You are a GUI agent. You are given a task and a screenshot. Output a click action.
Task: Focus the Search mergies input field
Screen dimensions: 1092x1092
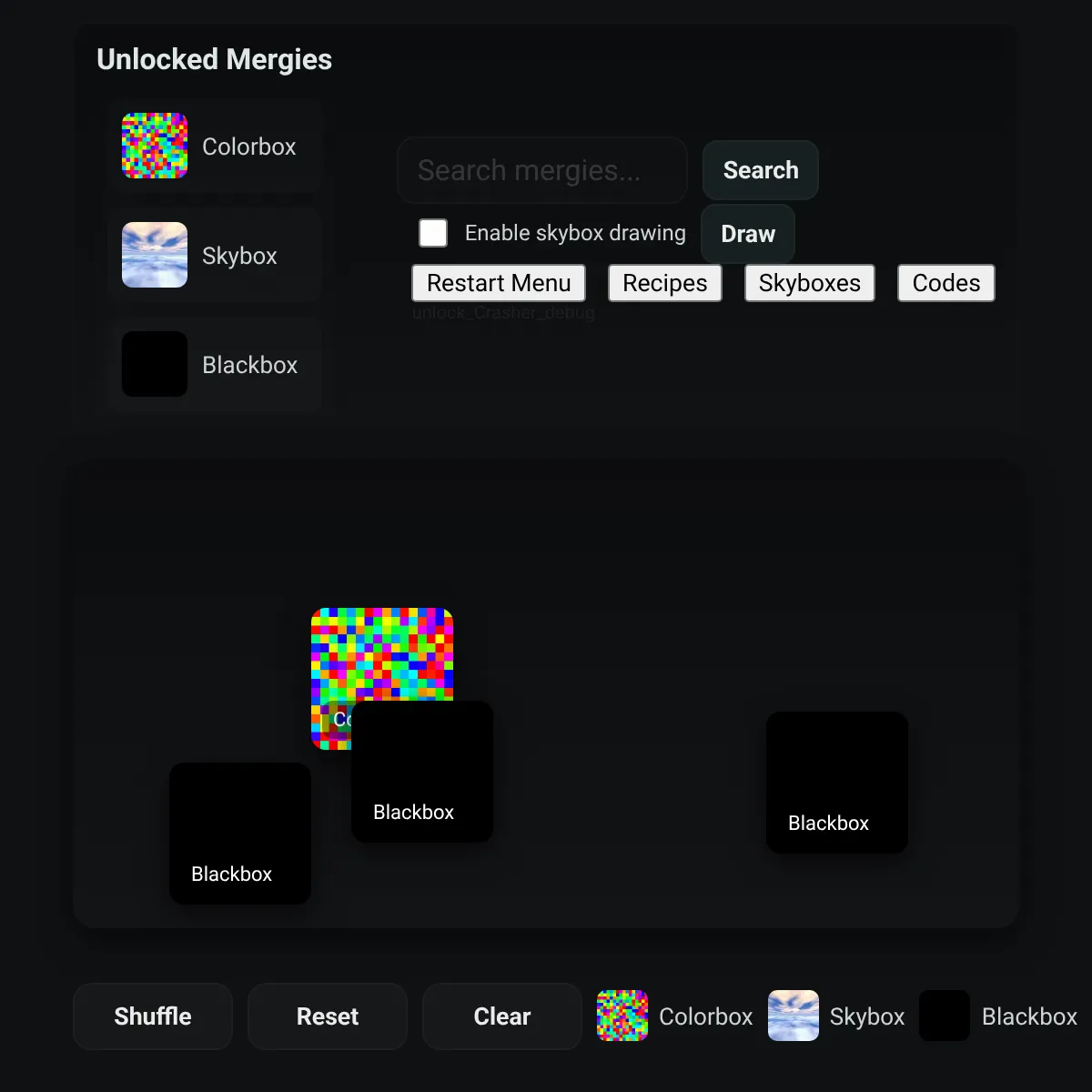pos(542,170)
